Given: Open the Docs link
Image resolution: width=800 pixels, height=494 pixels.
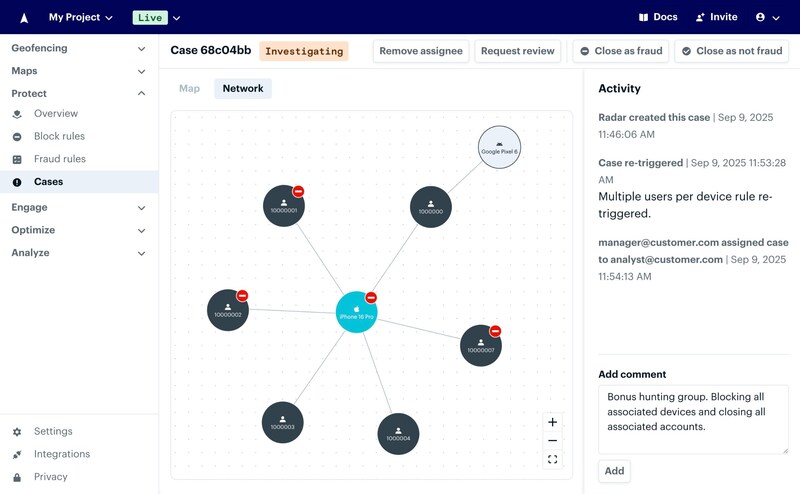Looking at the screenshot, I should coord(657,17).
